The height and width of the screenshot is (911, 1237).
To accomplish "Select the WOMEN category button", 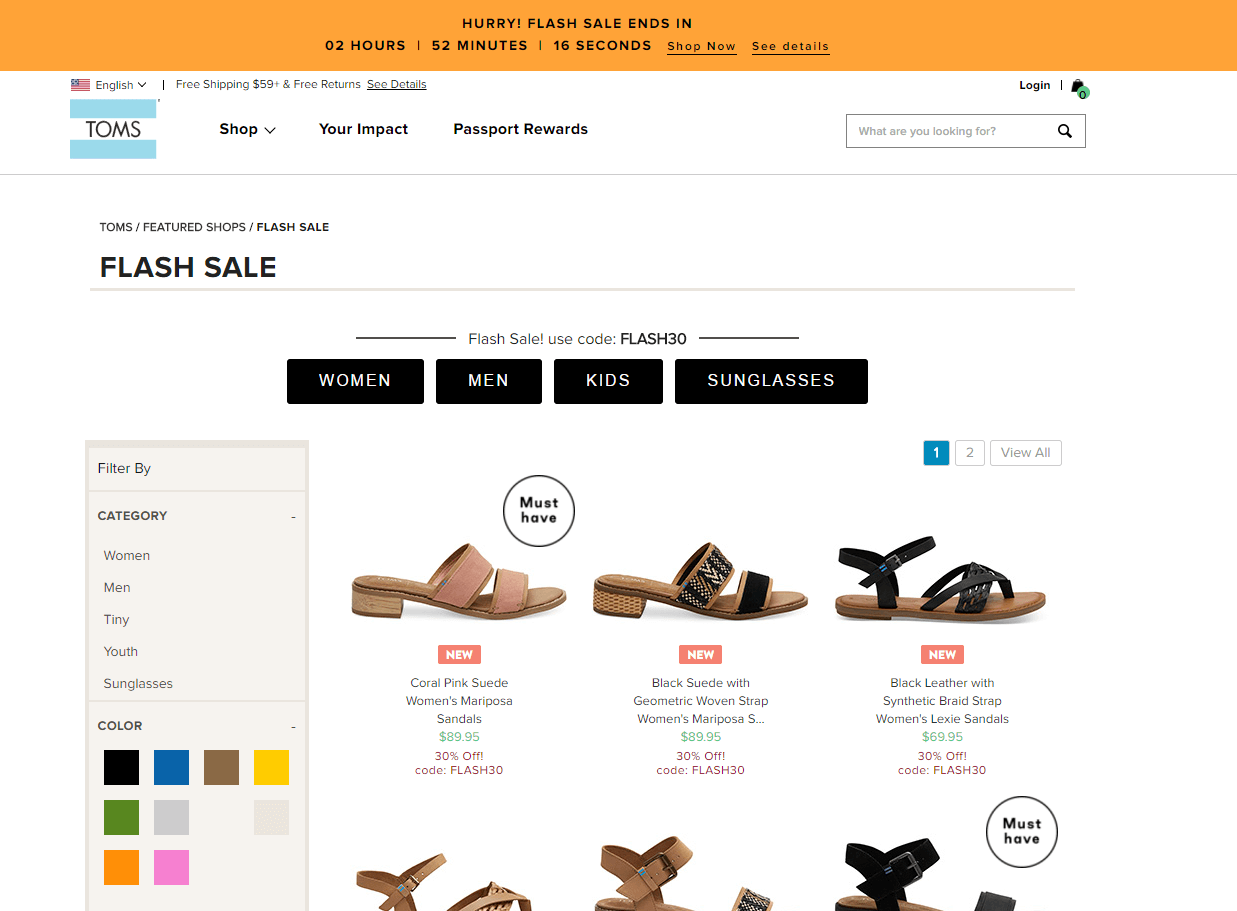I will [355, 381].
